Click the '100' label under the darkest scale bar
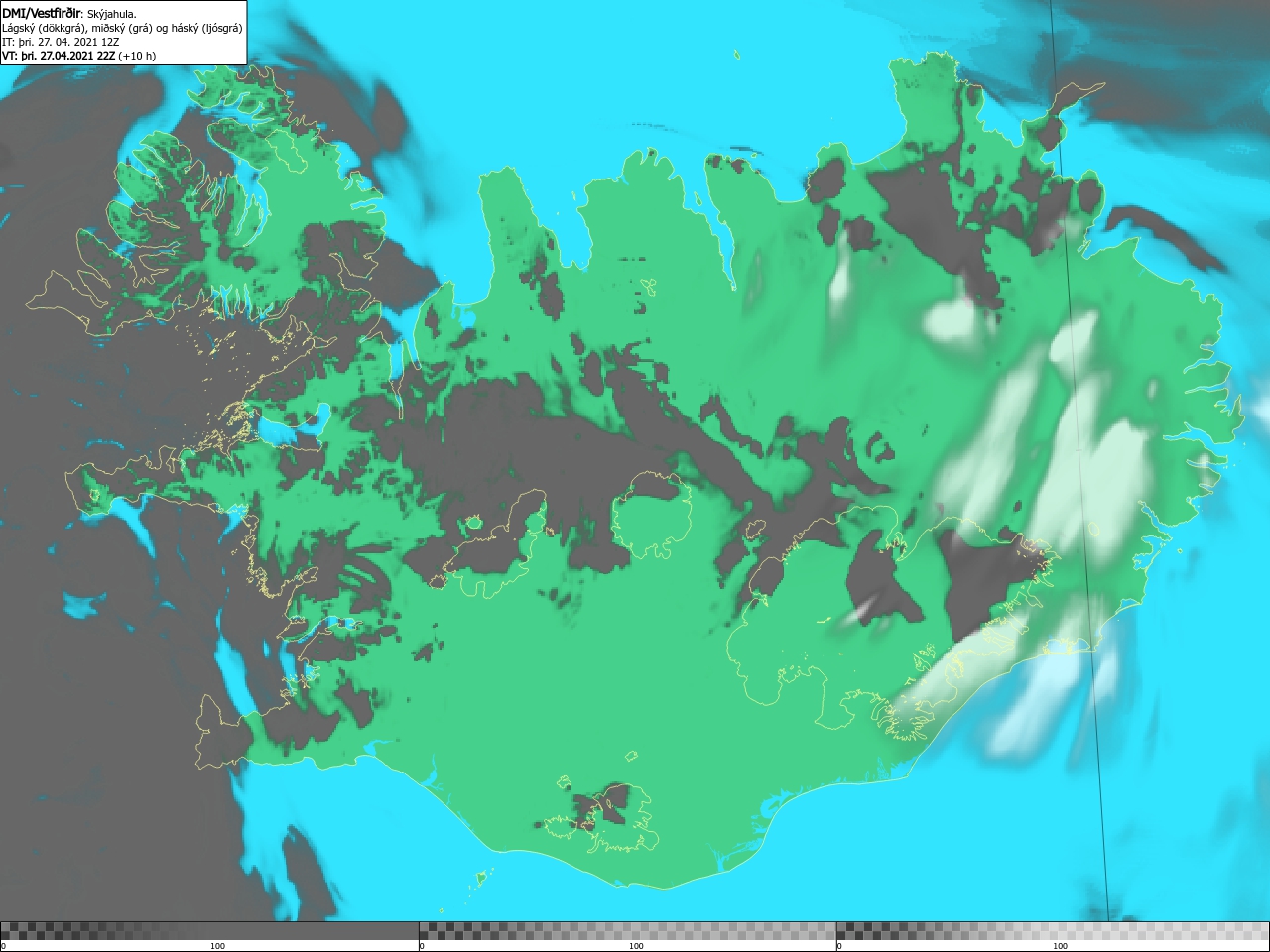This screenshot has width=1270, height=952. click(217, 946)
